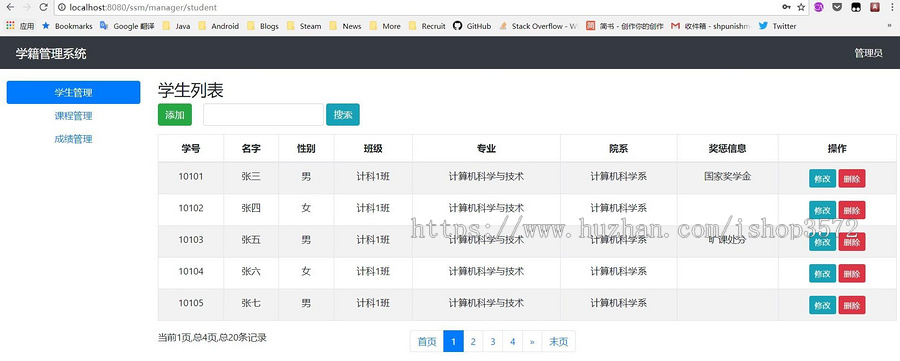Click the 国家奖学金 cell
This screenshot has width=900, height=361.
[x=727, y=177]
